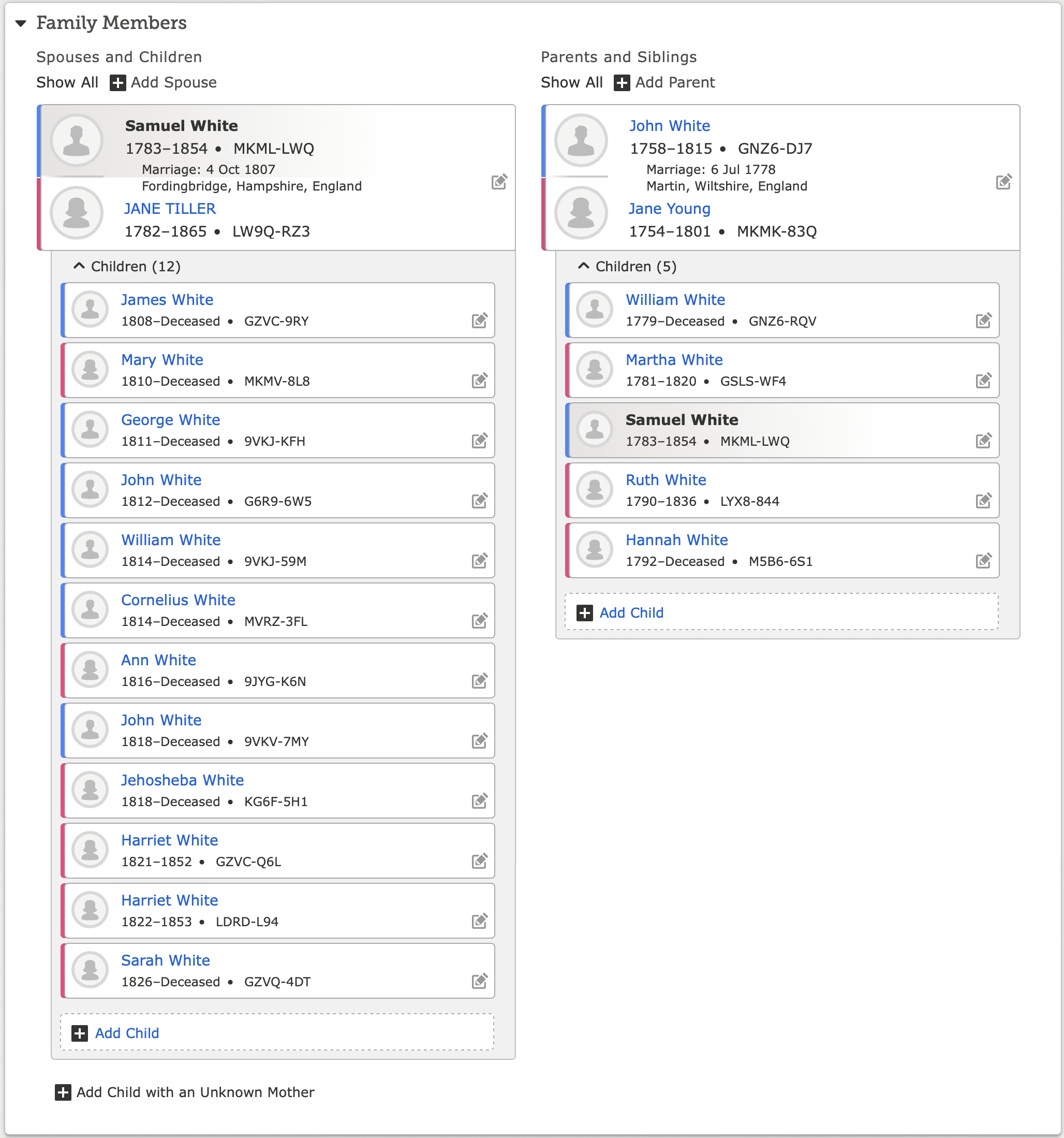Click Show All under Spouses and Children
1064x1138 pixels.
tap(67, 82)
